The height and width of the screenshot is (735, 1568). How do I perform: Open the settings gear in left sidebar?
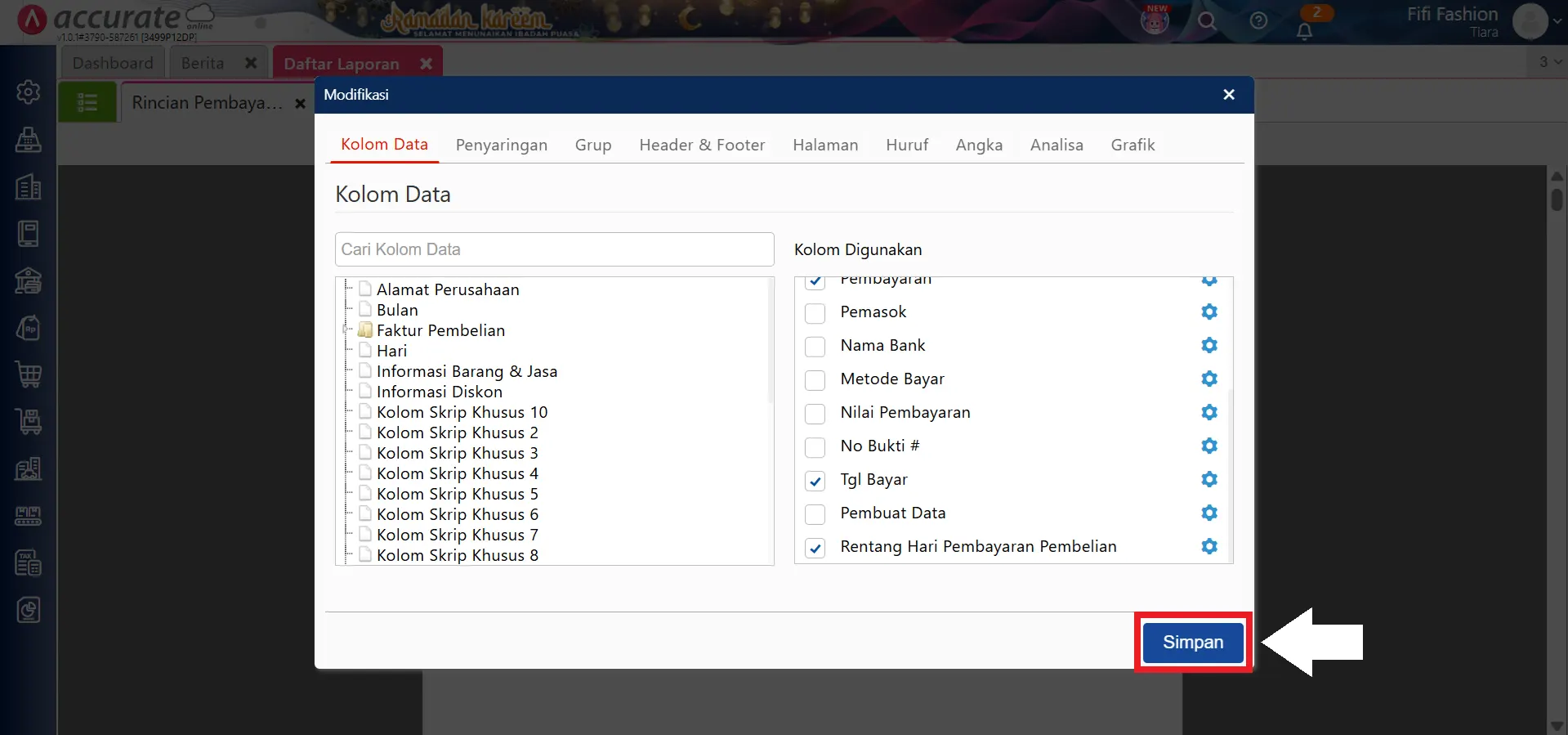click(x=29, y=92)
